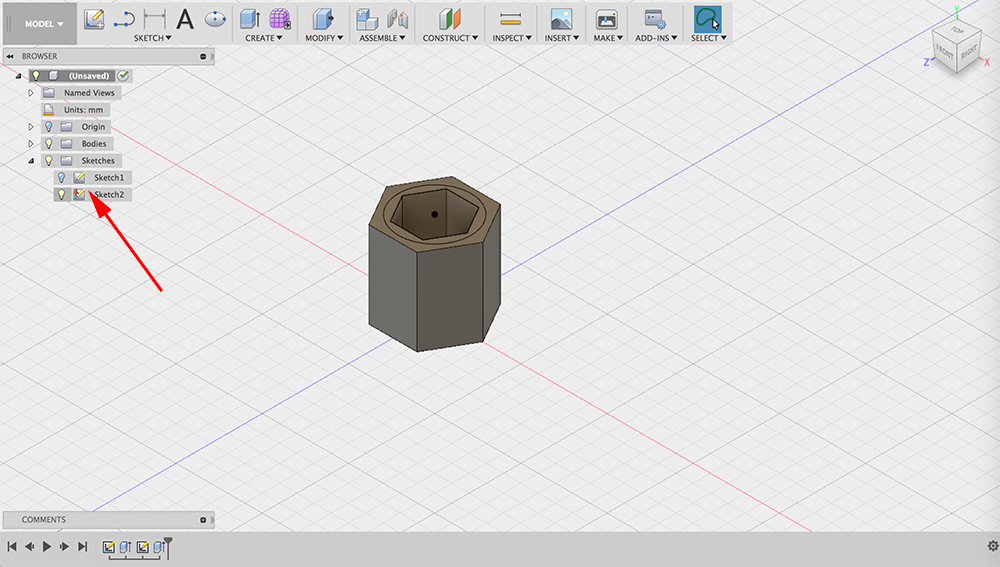Click the first extrude feature in timeline
The width and height of the screenshot is (1000, 567).
point(126,547)
